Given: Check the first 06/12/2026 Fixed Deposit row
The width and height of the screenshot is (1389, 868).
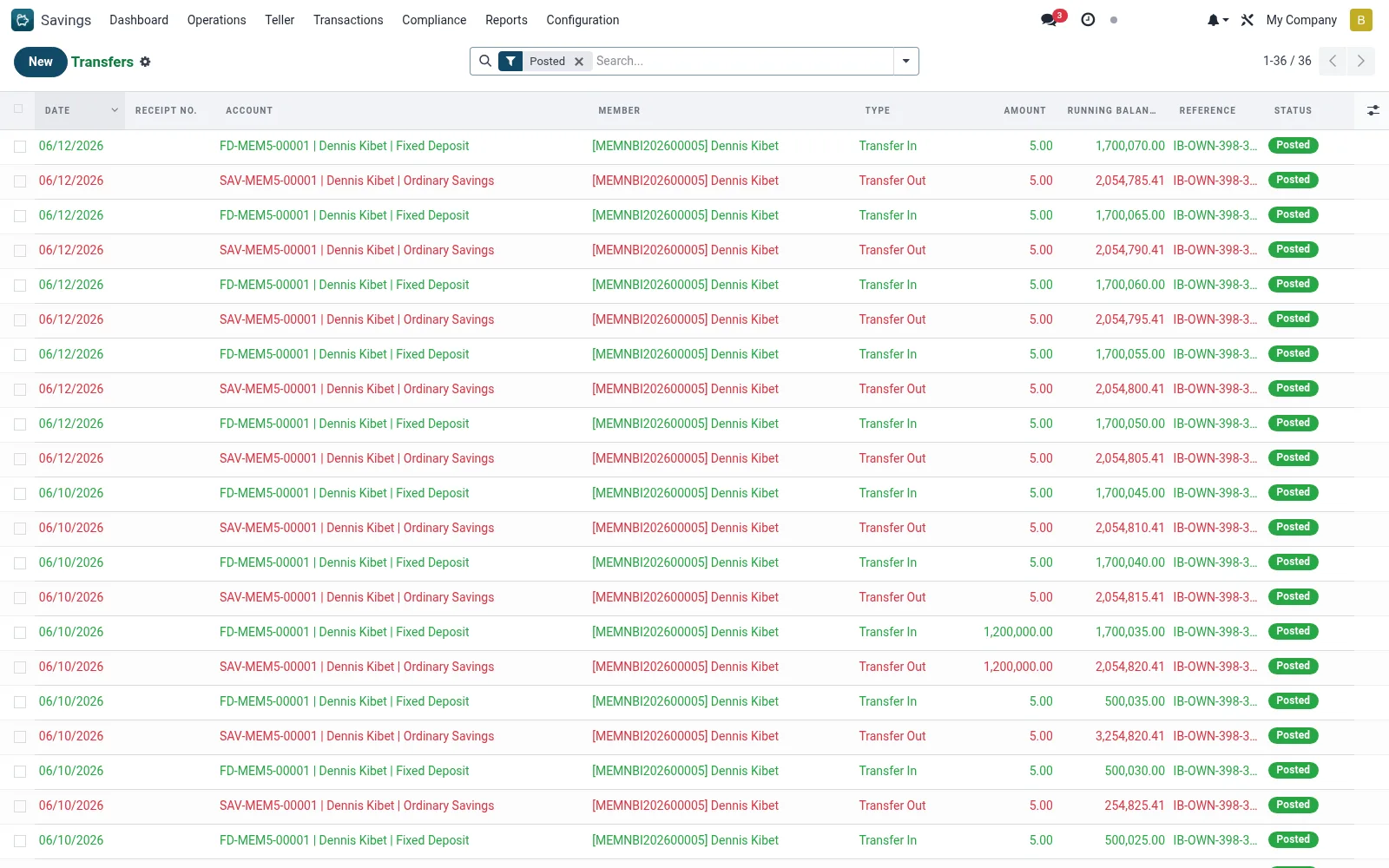Looking at the screenshot, I should coord(20,147).
